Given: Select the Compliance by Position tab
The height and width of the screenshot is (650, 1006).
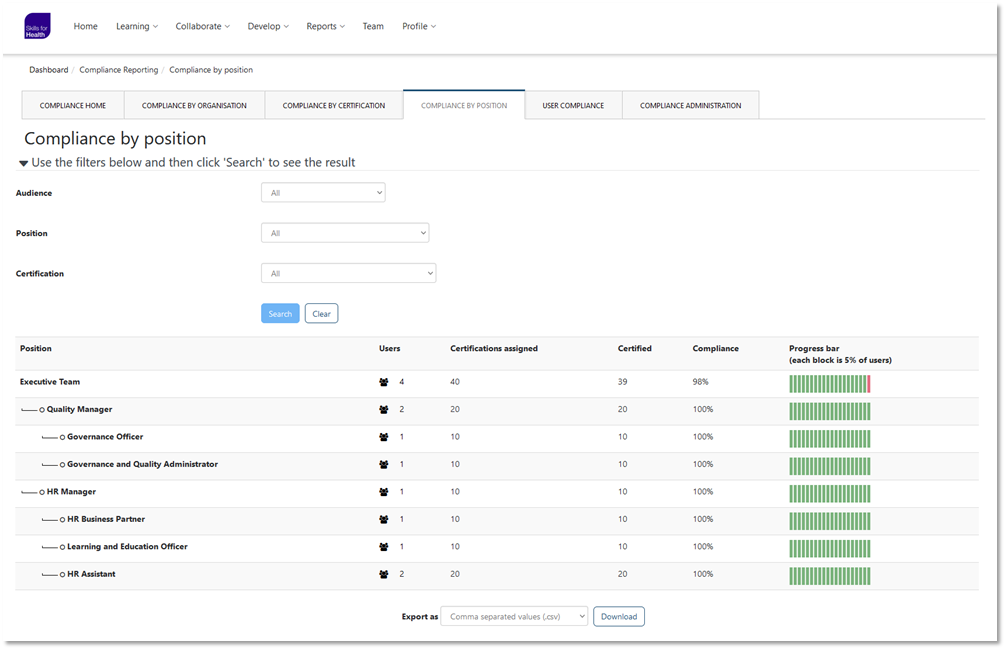Looking at the screenshot, I should [464, 105].
